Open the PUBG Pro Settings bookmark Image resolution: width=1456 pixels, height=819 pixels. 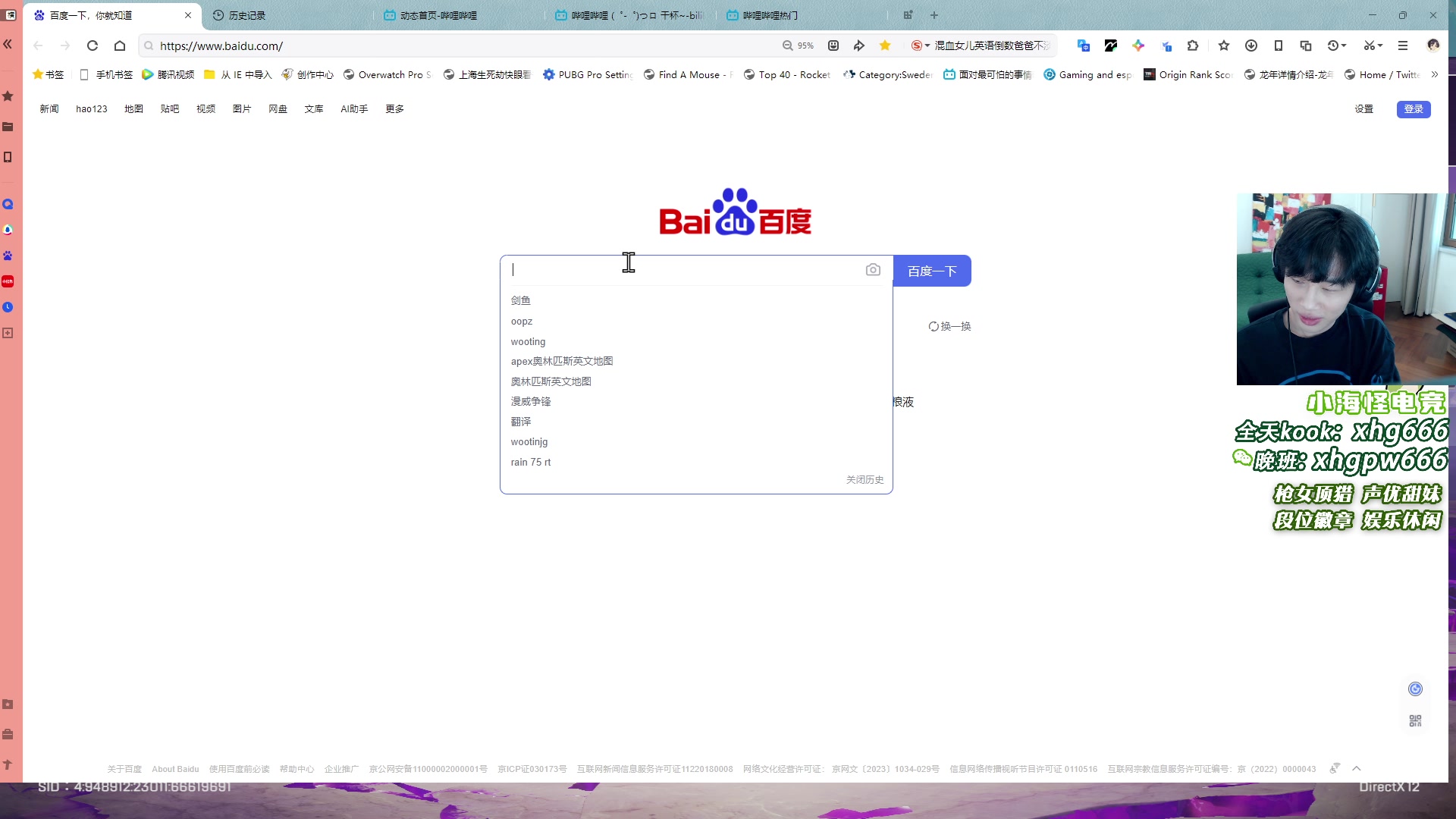588,74
